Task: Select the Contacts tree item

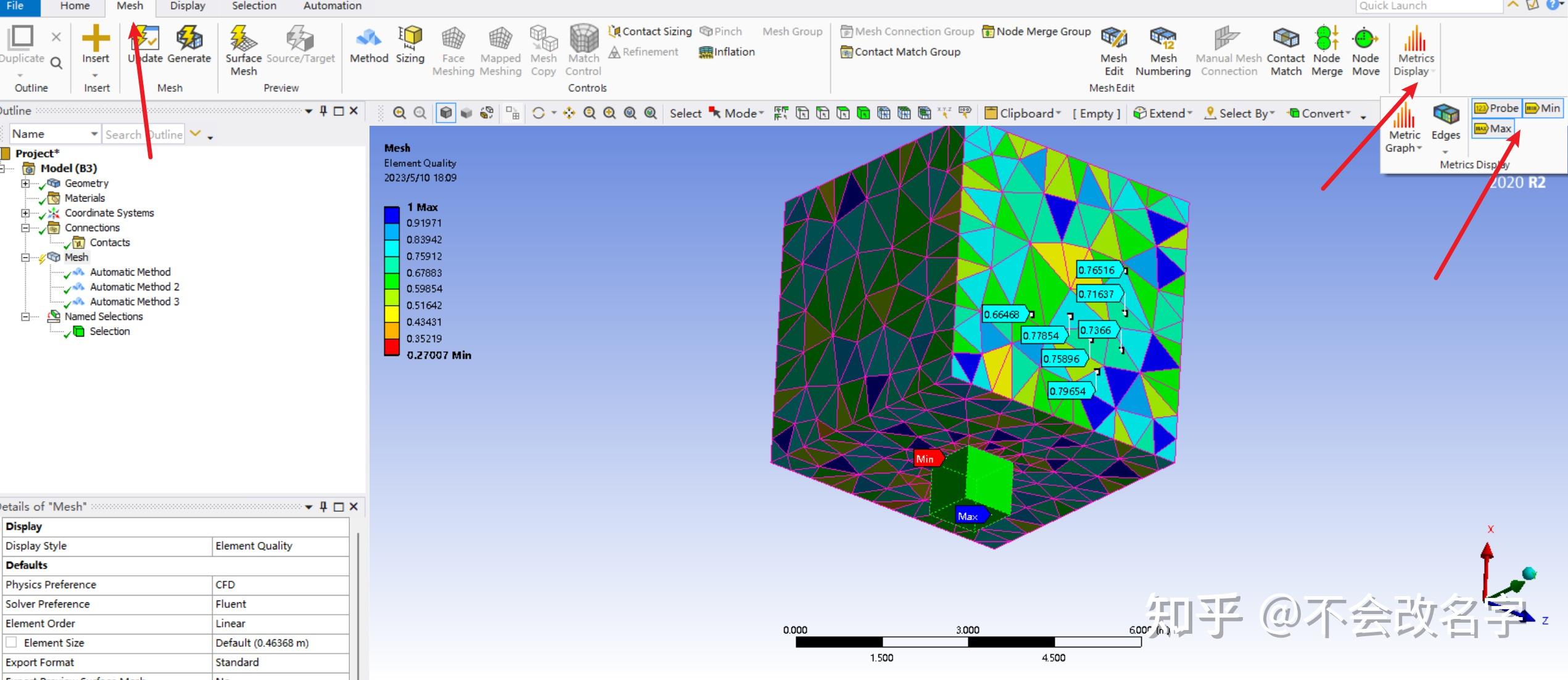Action: [x=110, y=242]
